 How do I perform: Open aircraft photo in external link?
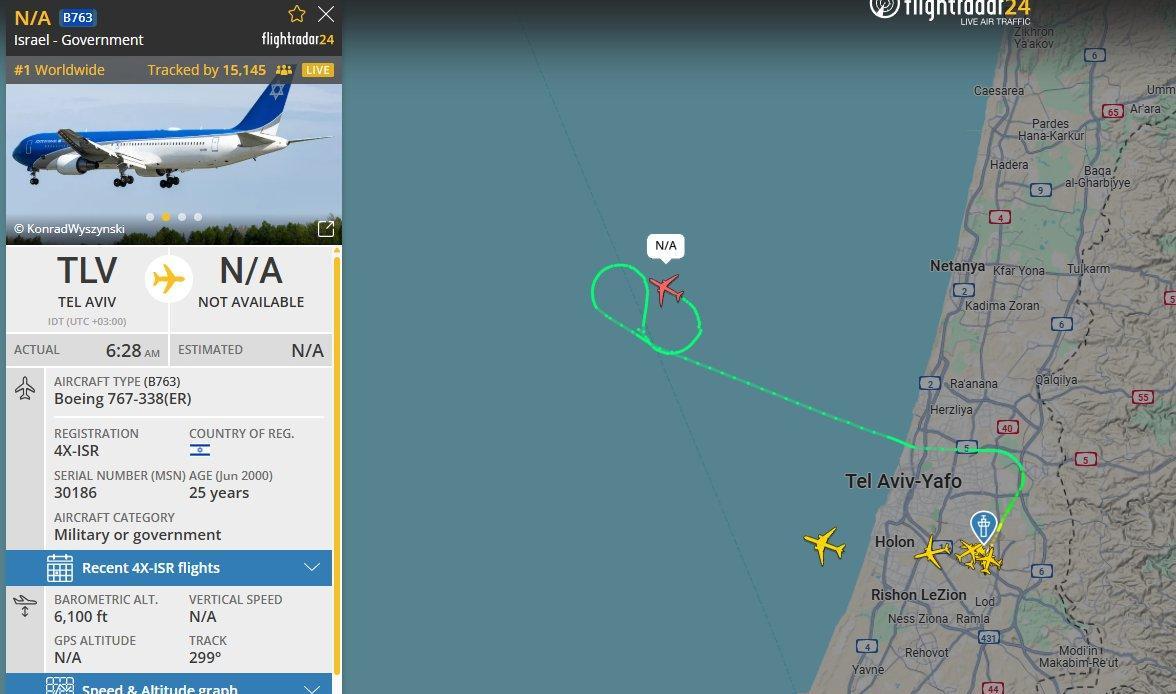tap(326, 229)
